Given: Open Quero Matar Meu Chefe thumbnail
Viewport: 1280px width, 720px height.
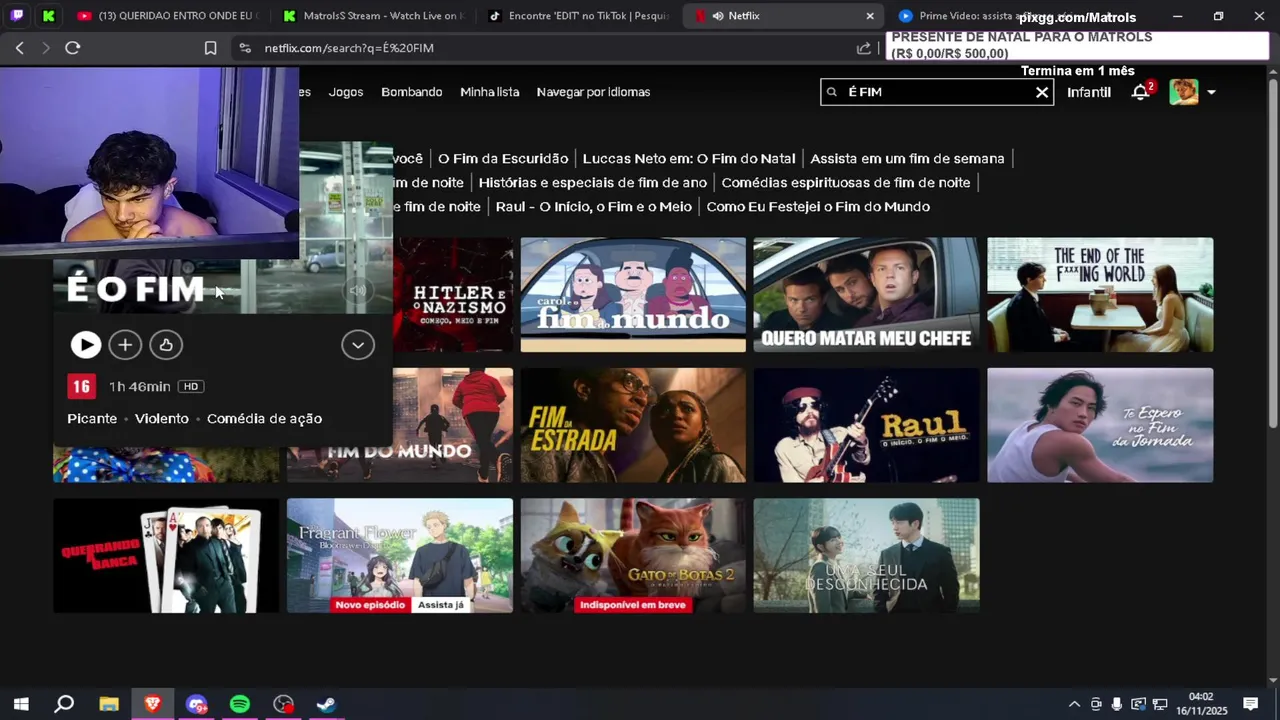Looking at the screenshot, I should (x=866, y=295).
